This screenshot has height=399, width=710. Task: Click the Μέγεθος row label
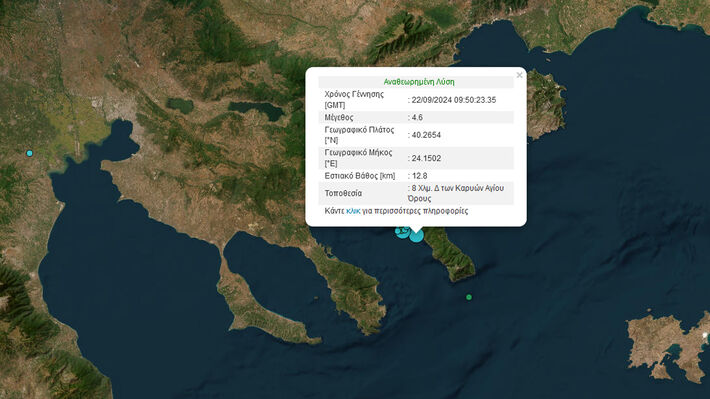pyautogui.click(x=339, y=117)
